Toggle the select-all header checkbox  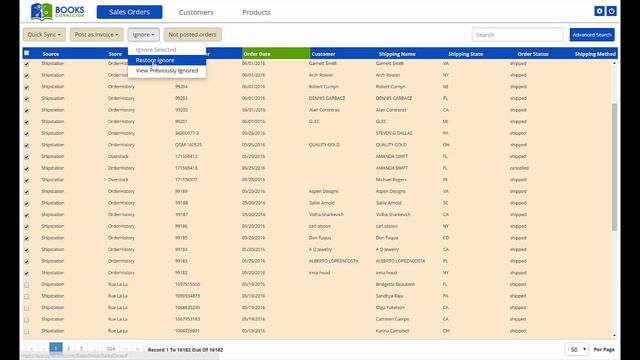pyautogui.click(x=27, y=53)
